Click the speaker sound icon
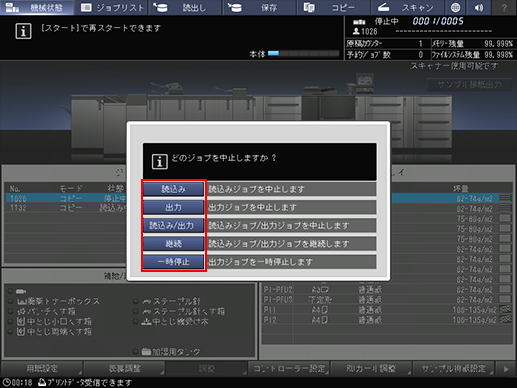Screen dimensions: 517x388 click(479, 7)
